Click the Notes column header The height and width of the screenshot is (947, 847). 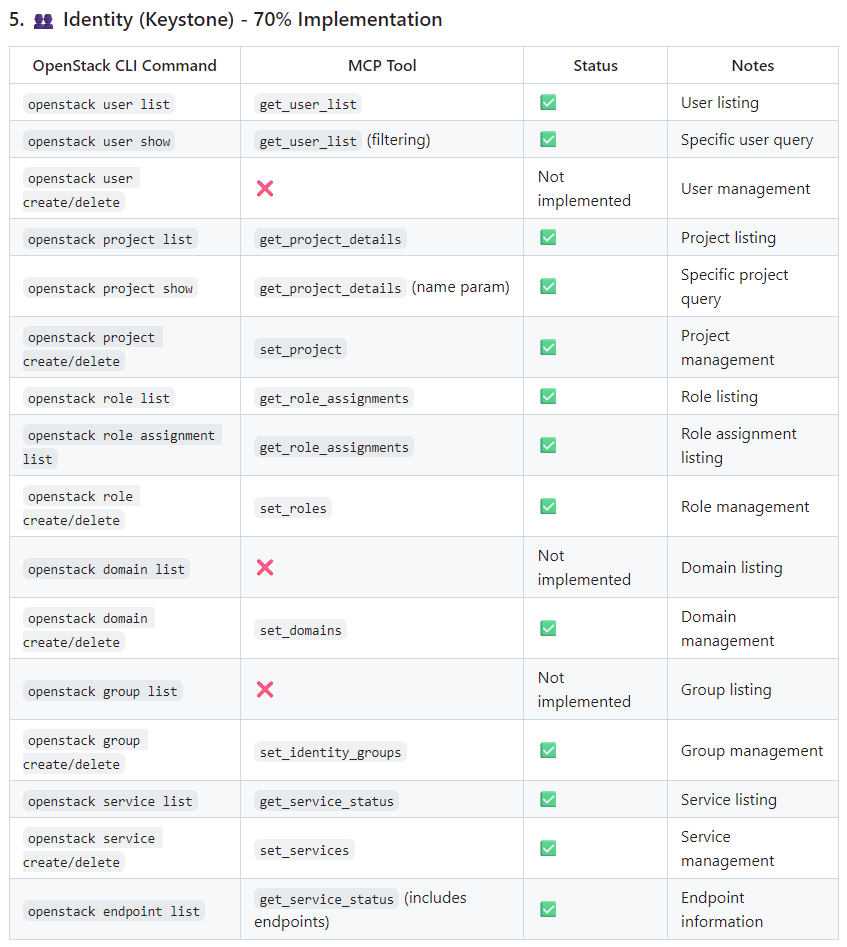click(752, 66)
